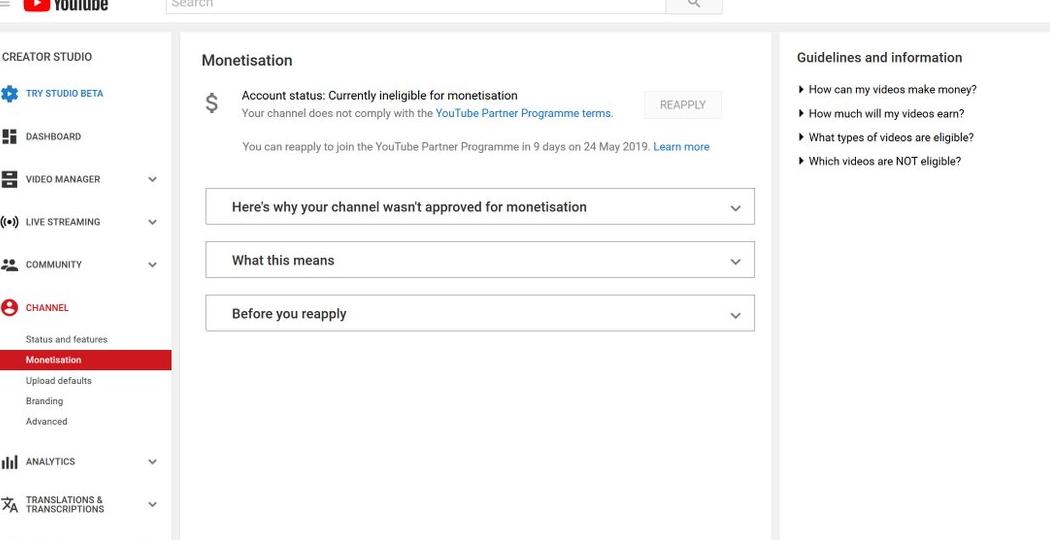Click TRY STUDIO BETA link text
The height and width of the screenshot is (540, 1050).
tap(64, 94)
